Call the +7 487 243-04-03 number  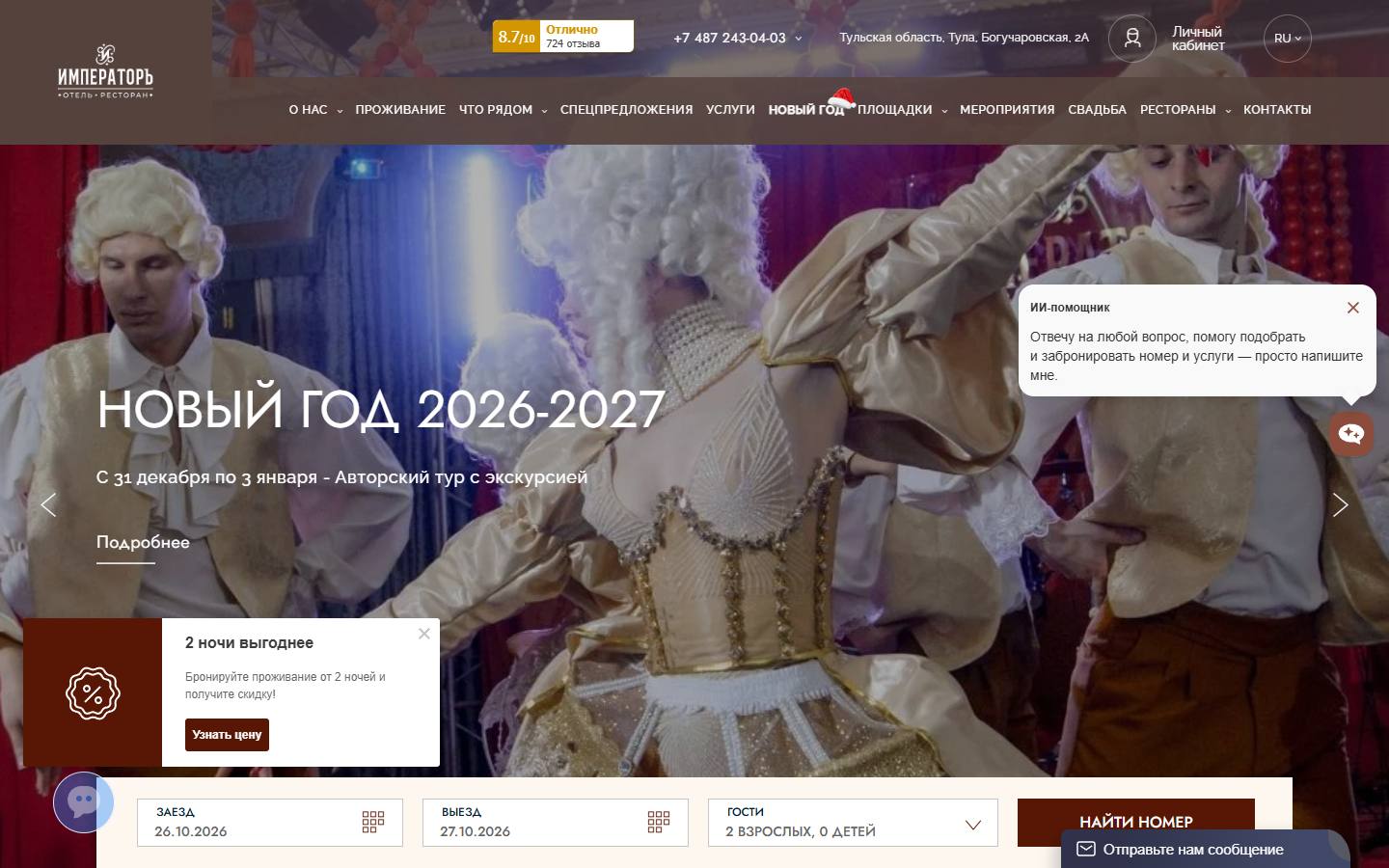coord(729,39)
